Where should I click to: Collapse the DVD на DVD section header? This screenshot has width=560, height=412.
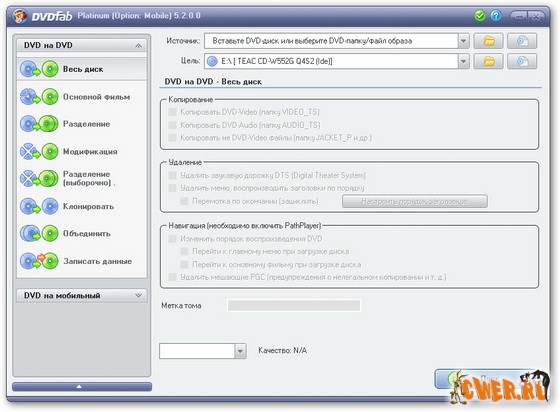(x=82, y=45)
